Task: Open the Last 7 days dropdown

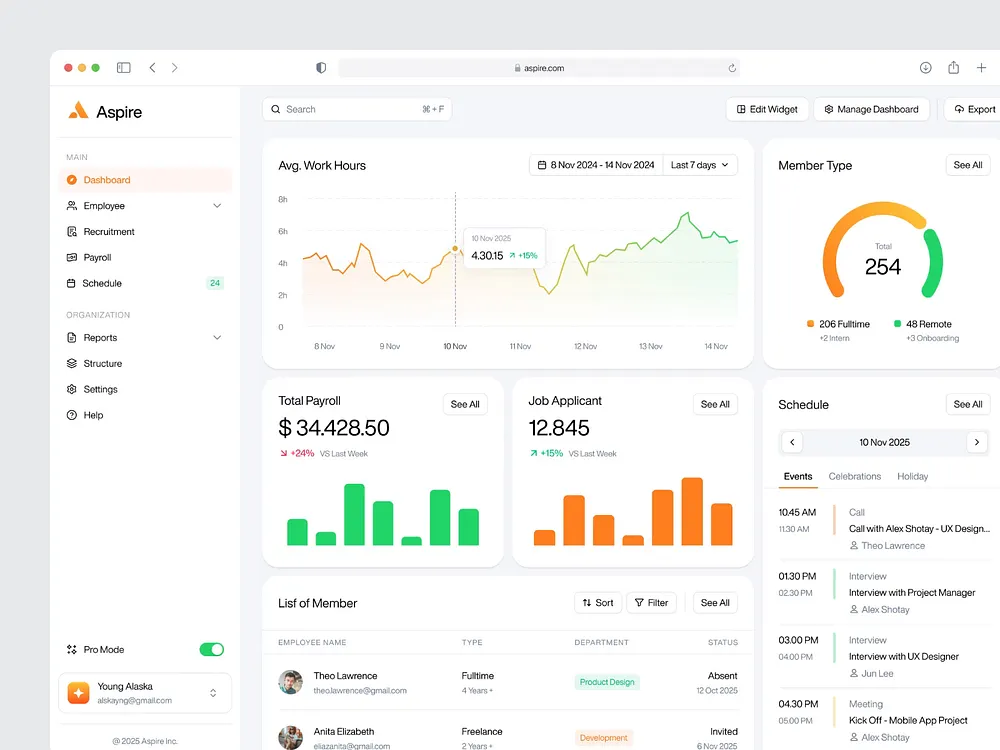Action: point(699,165)
